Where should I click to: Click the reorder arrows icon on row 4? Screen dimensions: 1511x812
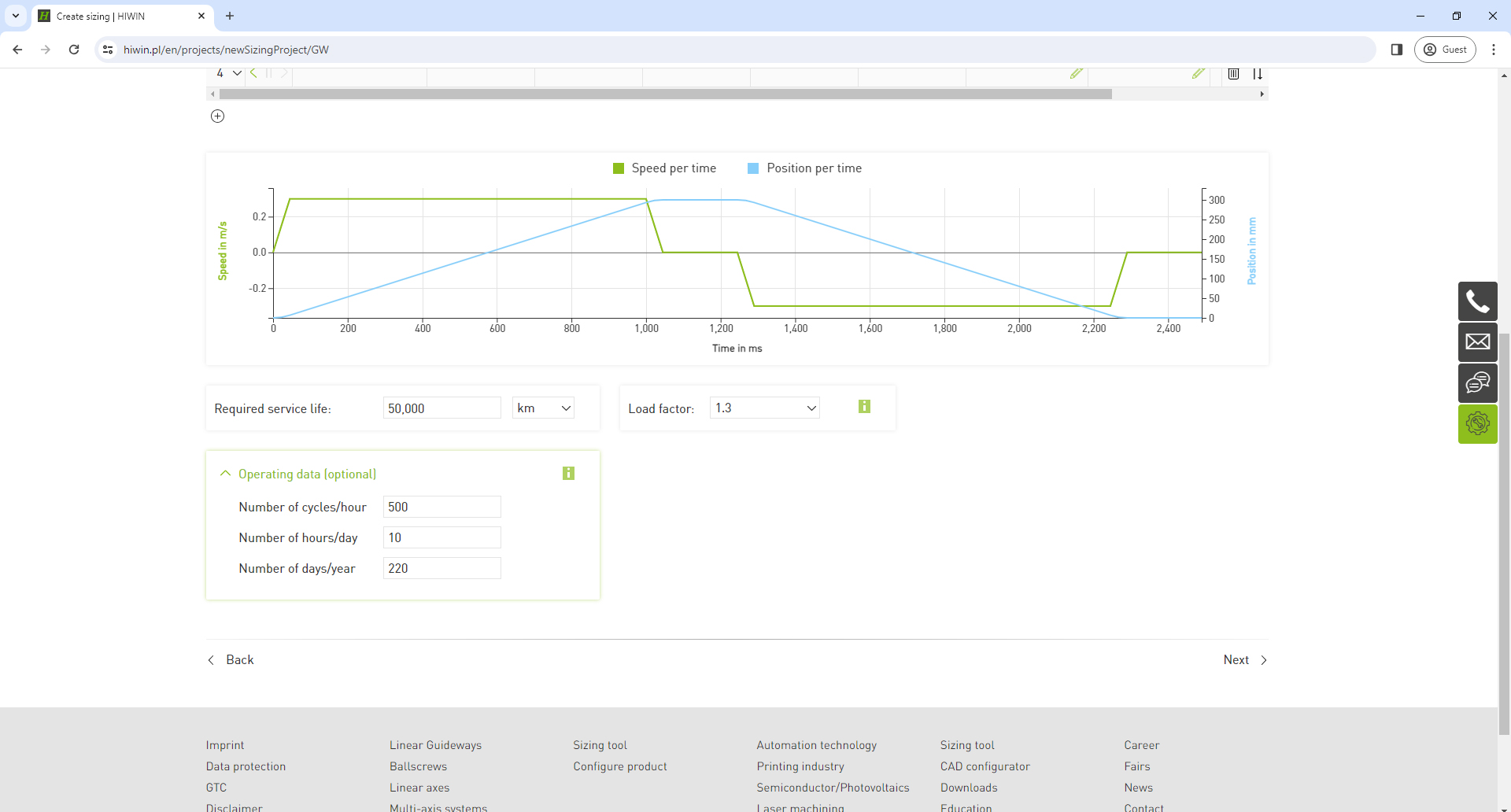[1258, 74]
